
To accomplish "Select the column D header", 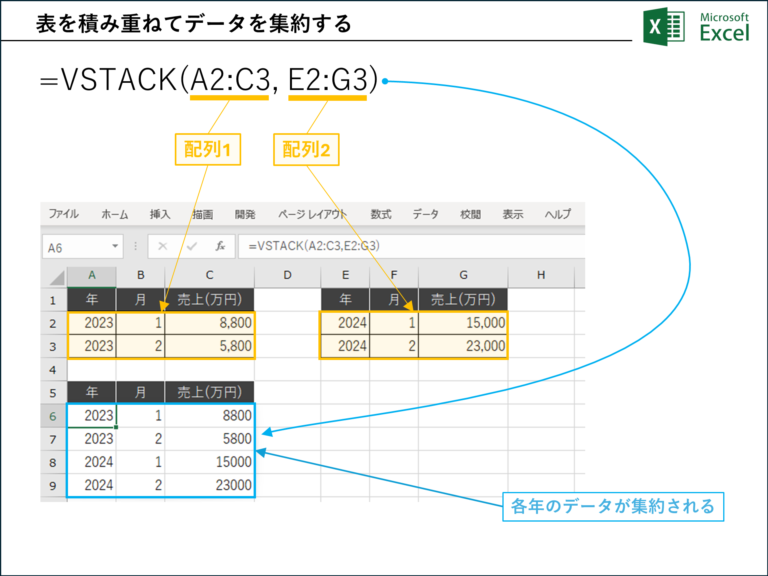I will [x=287, y=276].
